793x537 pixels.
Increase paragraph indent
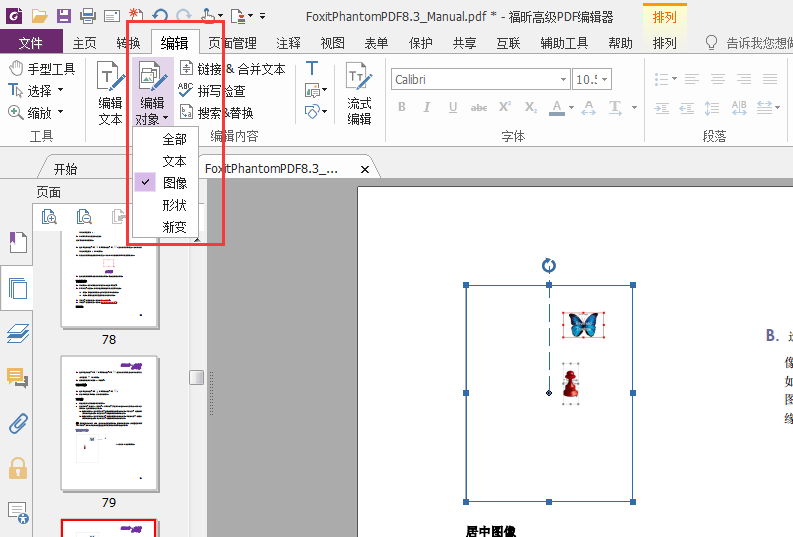[662, 108]
